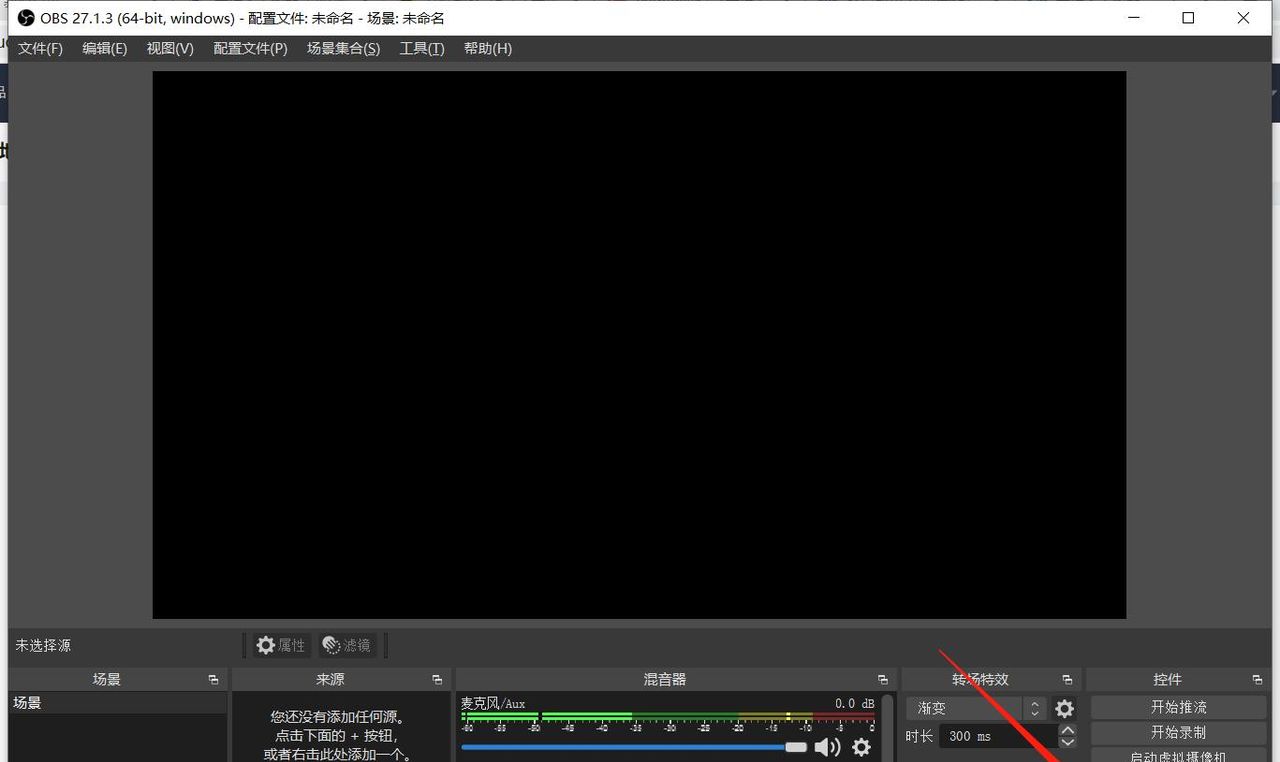Open the 工具(T) menu

[x=422, y=48]
